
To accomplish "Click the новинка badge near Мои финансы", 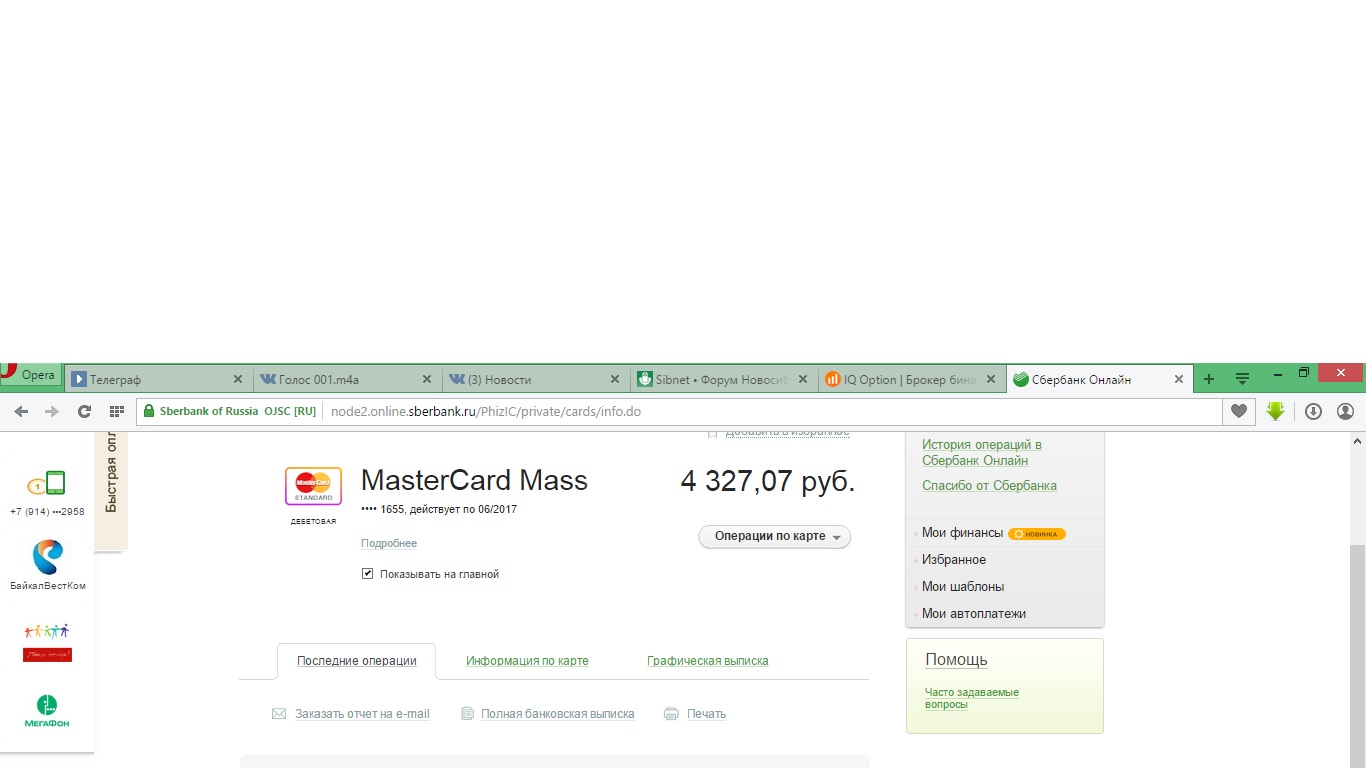I will pos(1037,534).
